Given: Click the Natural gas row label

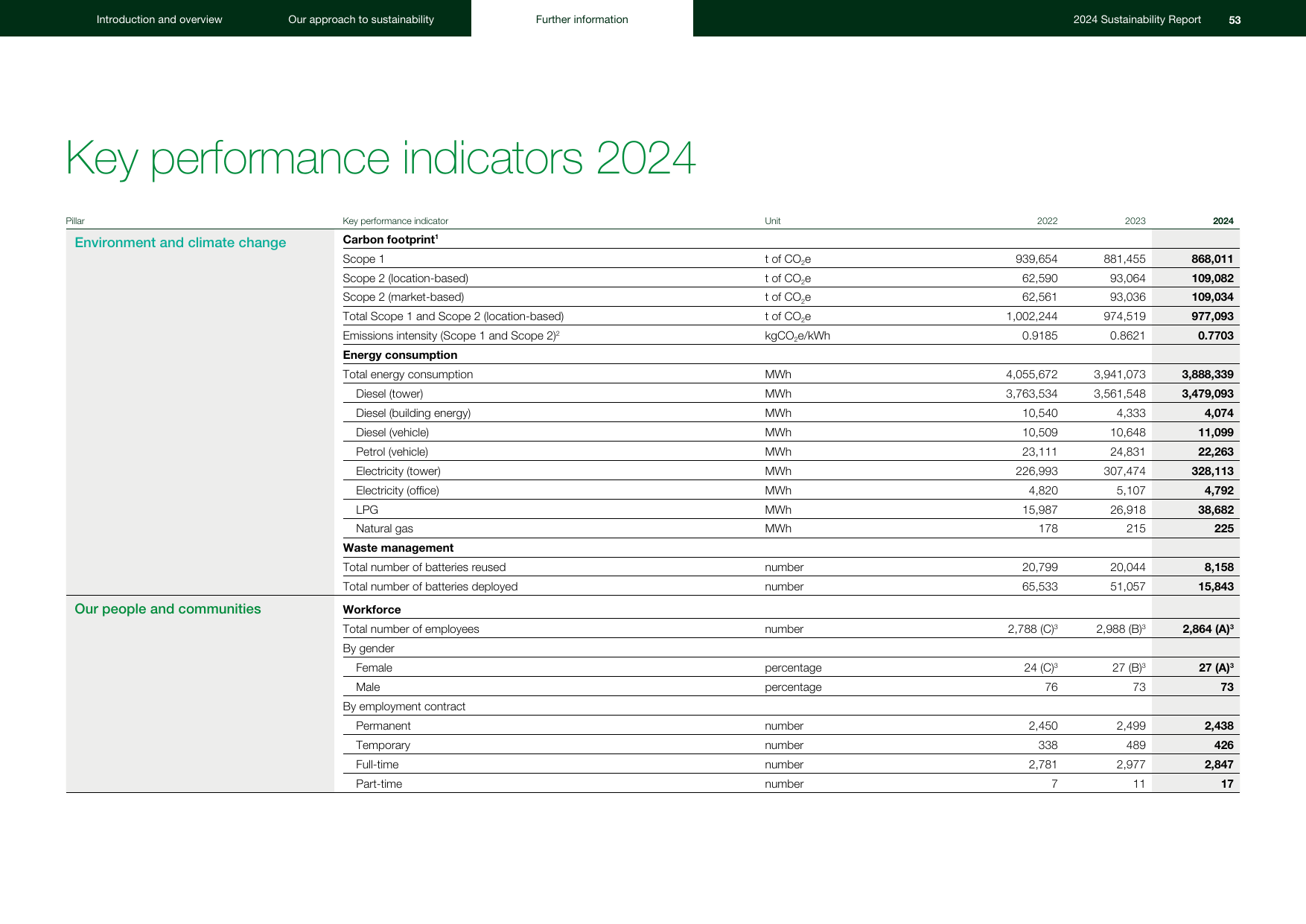Looking at the screenshot, I should click(x=384, y=529).
